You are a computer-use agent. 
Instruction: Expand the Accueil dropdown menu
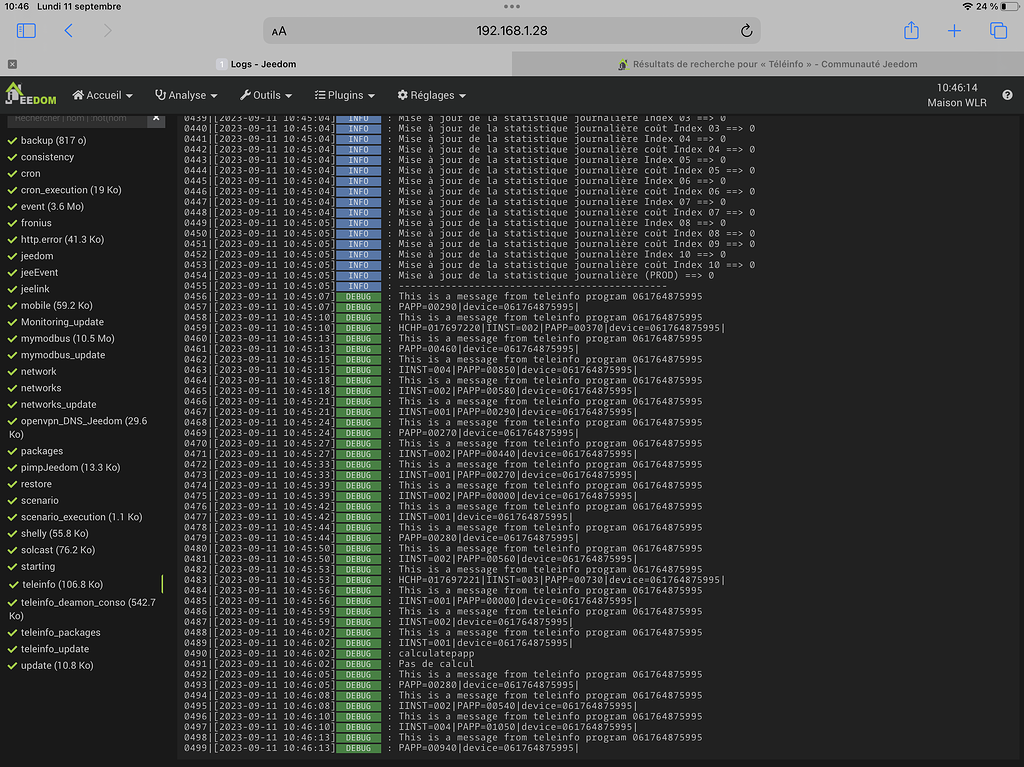(x=102, y=95)
